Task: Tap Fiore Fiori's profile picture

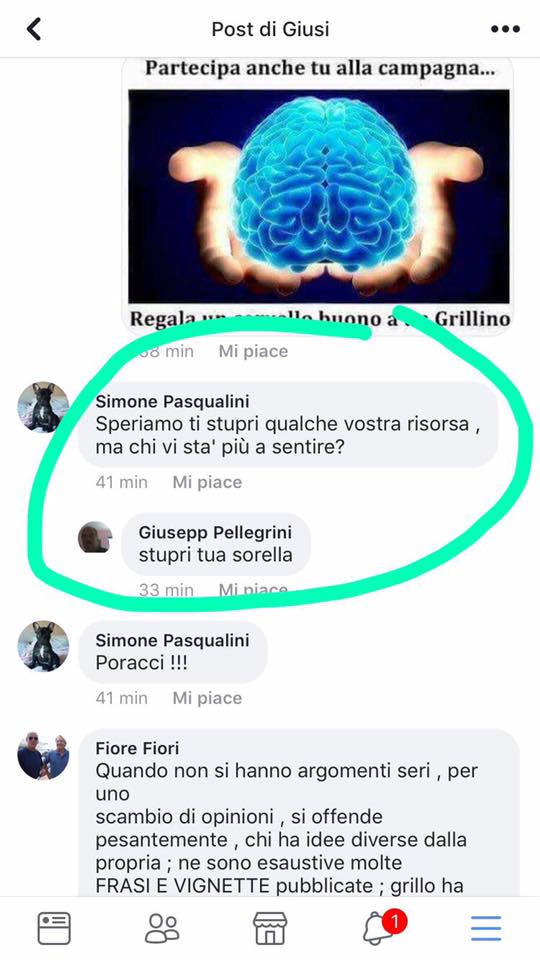Action: [43, 755]
